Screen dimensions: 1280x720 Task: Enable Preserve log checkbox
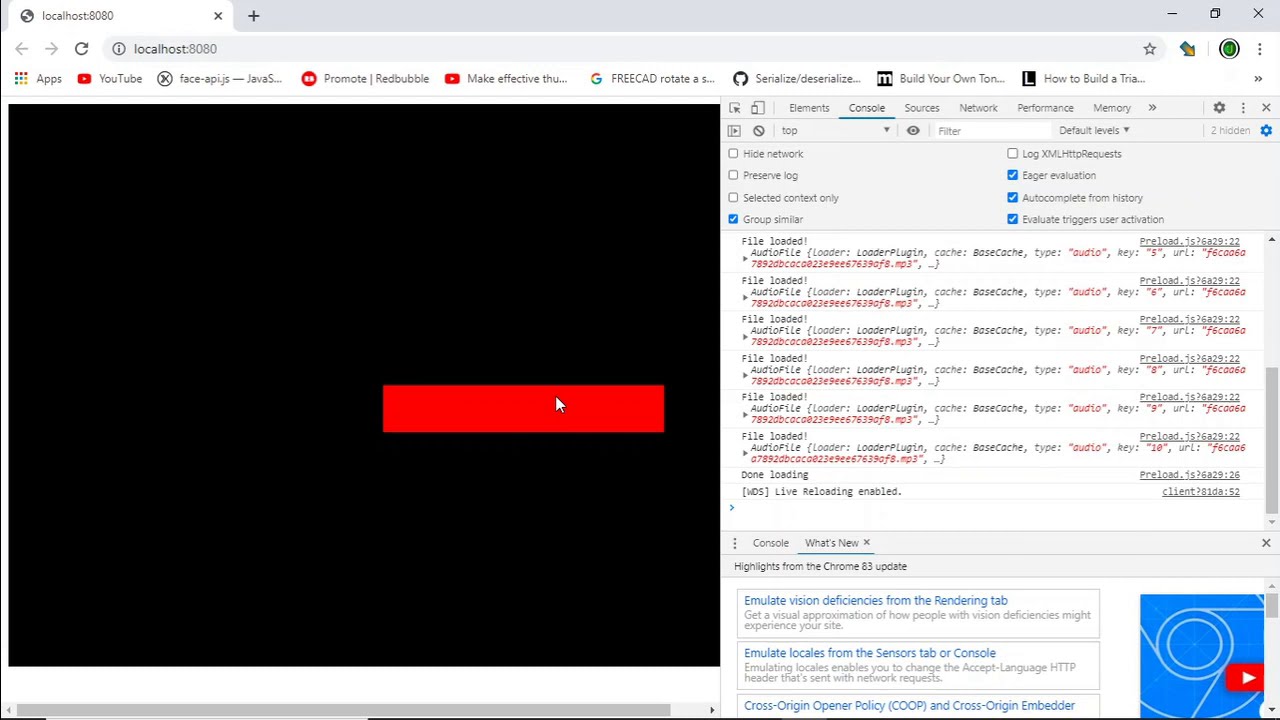[733, 176]
